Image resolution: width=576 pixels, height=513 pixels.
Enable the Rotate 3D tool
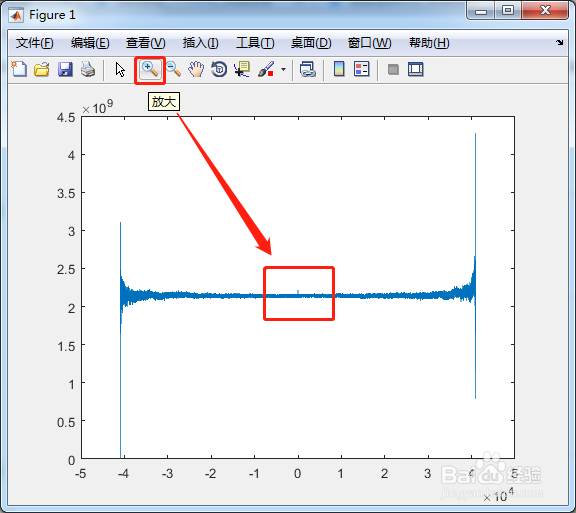(219, 69)
